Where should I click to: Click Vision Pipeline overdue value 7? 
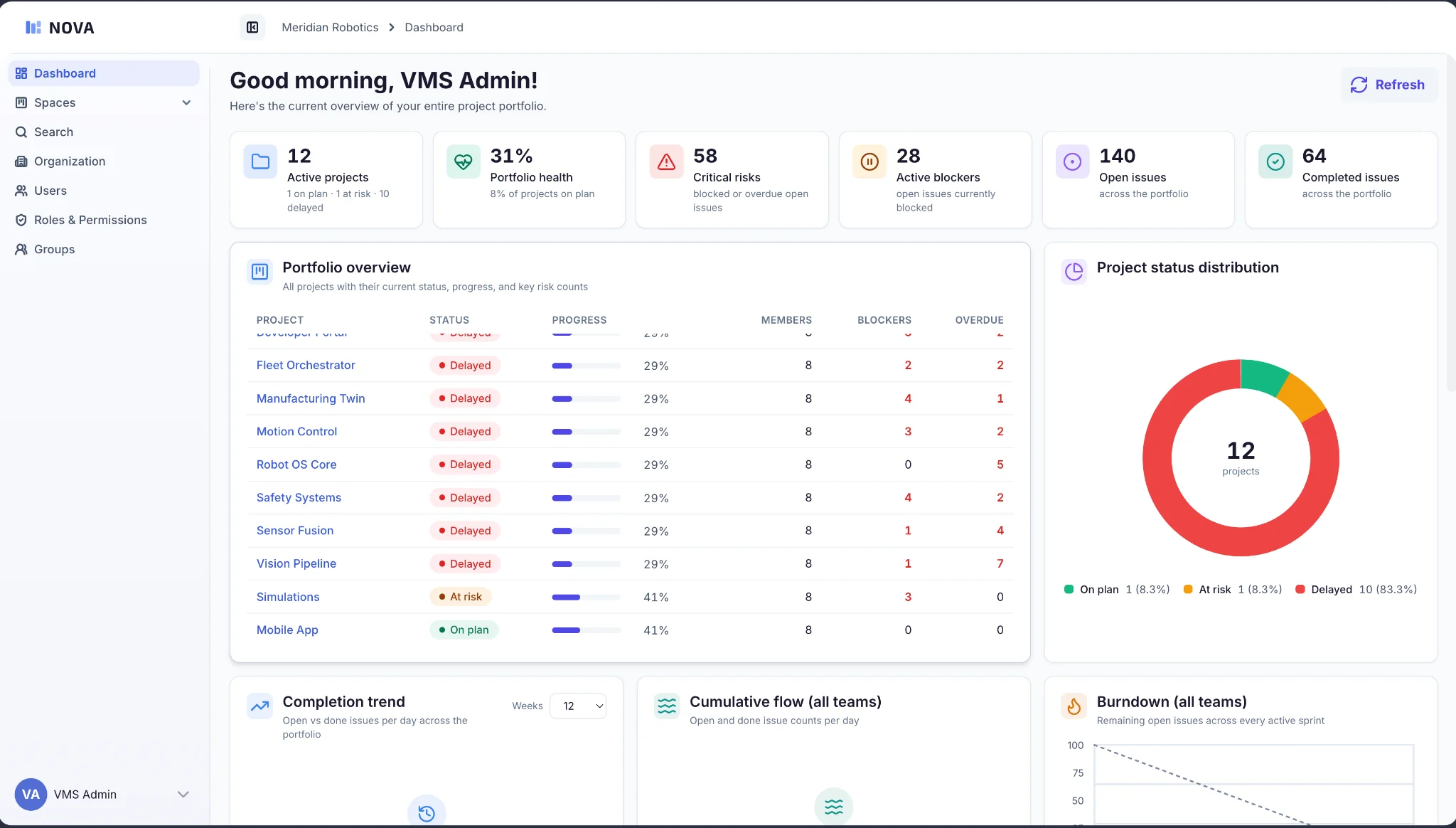pos(1000,563)
